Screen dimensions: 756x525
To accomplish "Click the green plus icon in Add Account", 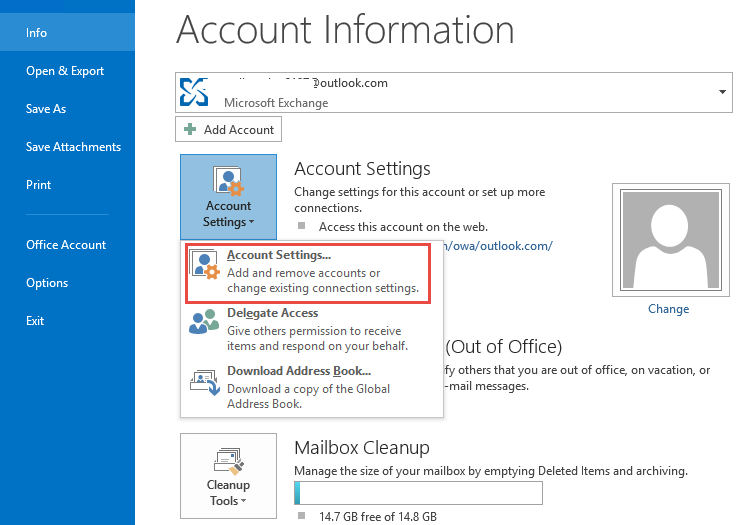I will (x=190, y=129).
